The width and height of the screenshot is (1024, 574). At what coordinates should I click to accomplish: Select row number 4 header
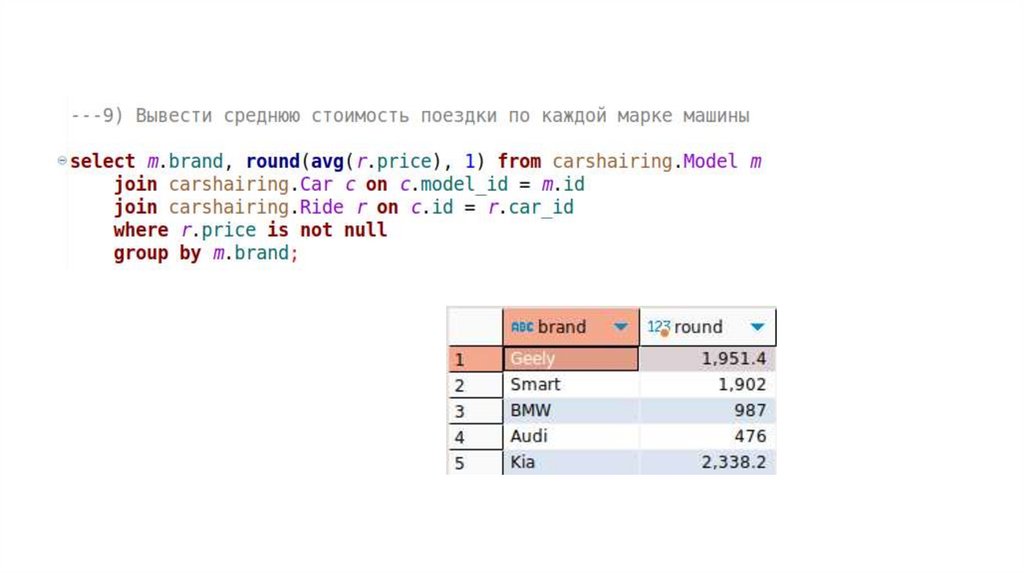click(475, 436)
